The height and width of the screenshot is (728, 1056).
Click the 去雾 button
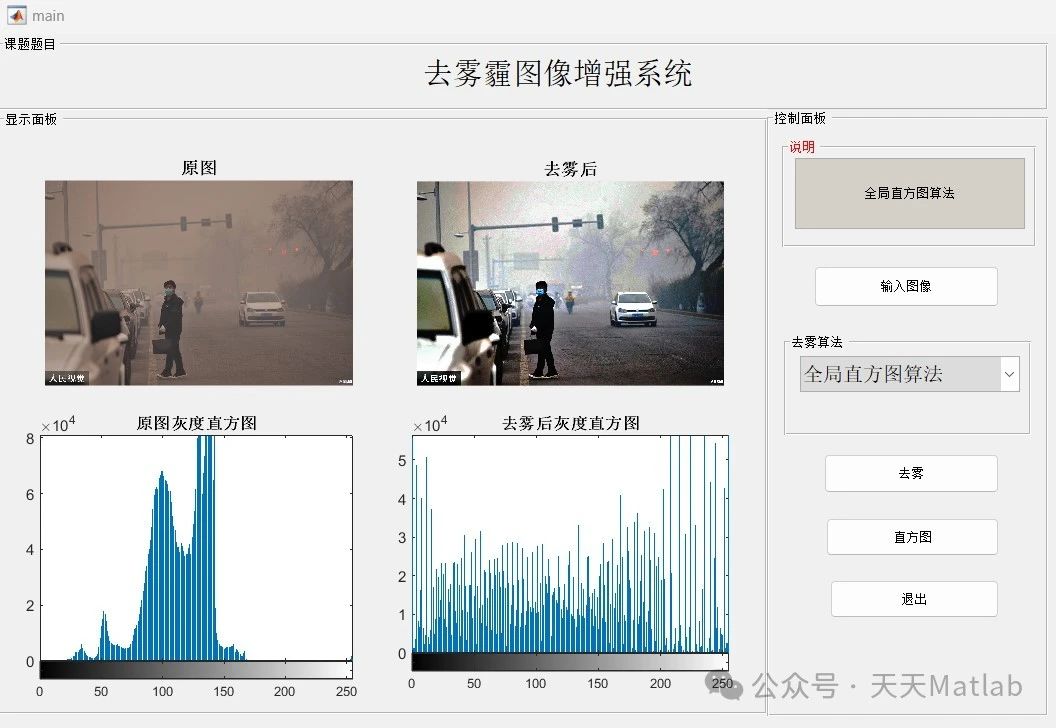pyautogui.click(x=911, y=473)
